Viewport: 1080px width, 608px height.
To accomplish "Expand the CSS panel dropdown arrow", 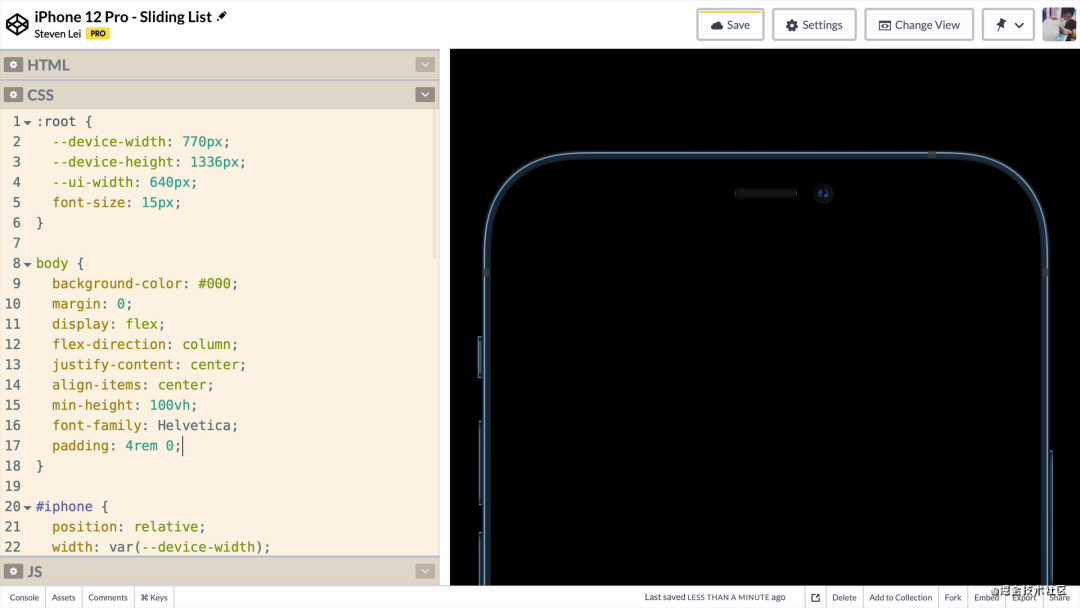I will pos(425,94).
